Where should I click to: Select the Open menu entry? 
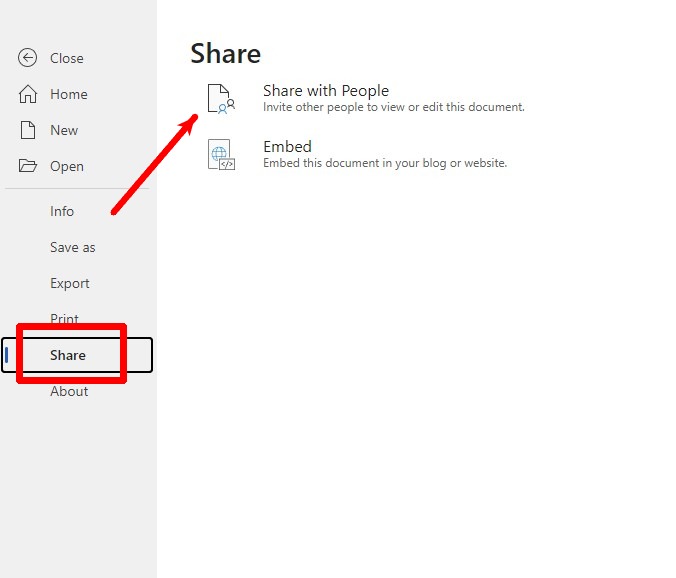pos(67,166)
